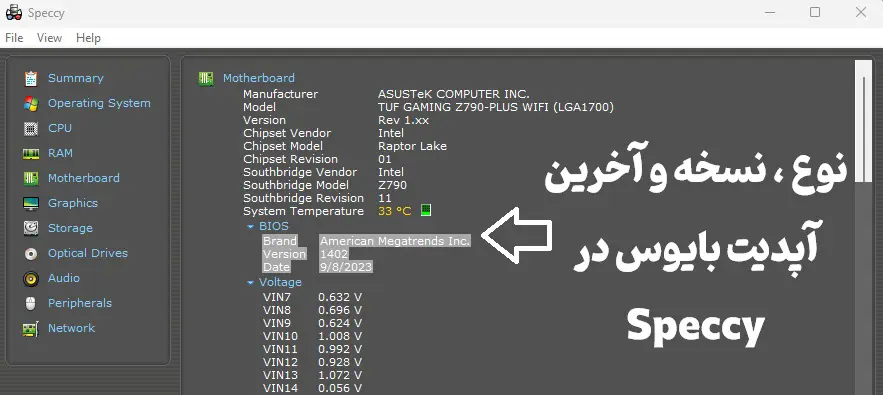This screenshot has height=395, width=883.
Task: Click the BIOS Brand 'American Megatrends Inc.' value
Action: pos(395,241)
